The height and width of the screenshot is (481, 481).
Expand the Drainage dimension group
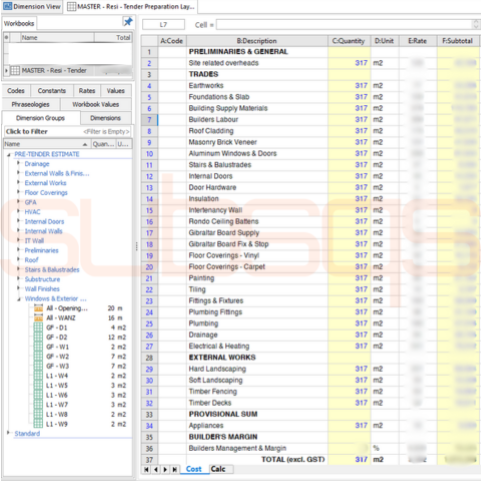pyautogui.click(x=19, y=163)
